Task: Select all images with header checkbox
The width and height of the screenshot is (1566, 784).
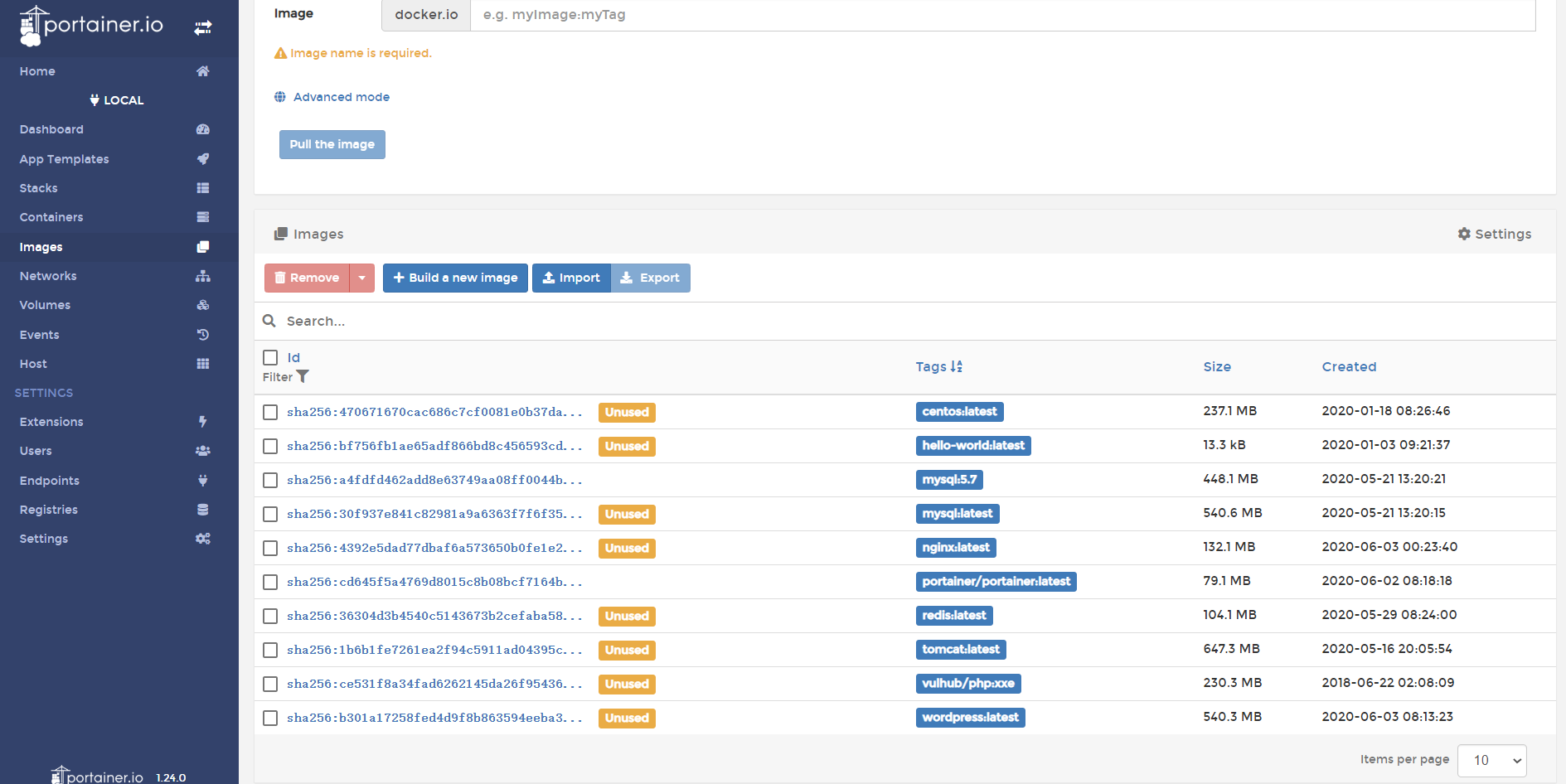Action: tap(270, 357)
